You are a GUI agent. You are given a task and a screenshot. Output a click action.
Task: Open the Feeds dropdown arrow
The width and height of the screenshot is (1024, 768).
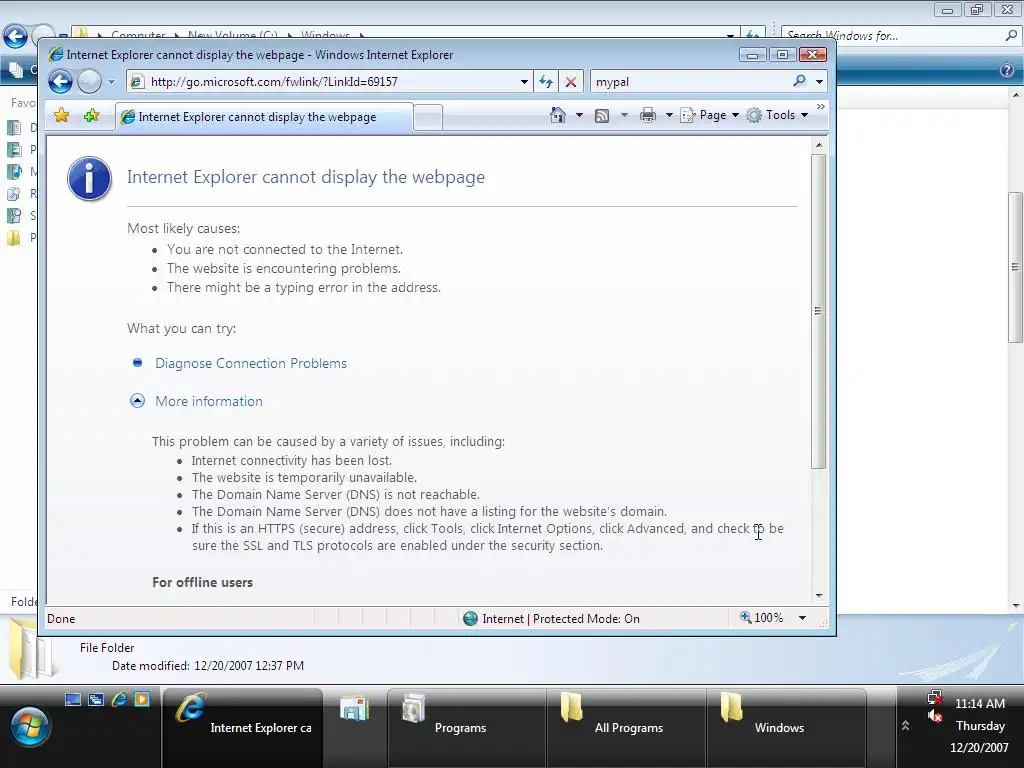tap(624, 116)
